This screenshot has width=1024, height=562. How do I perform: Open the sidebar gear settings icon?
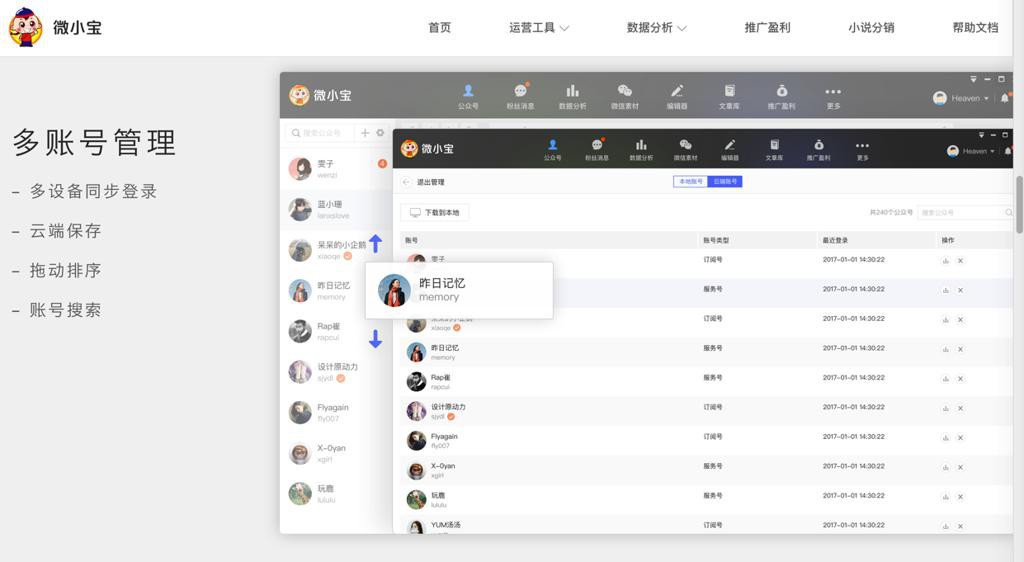[380, 133]
